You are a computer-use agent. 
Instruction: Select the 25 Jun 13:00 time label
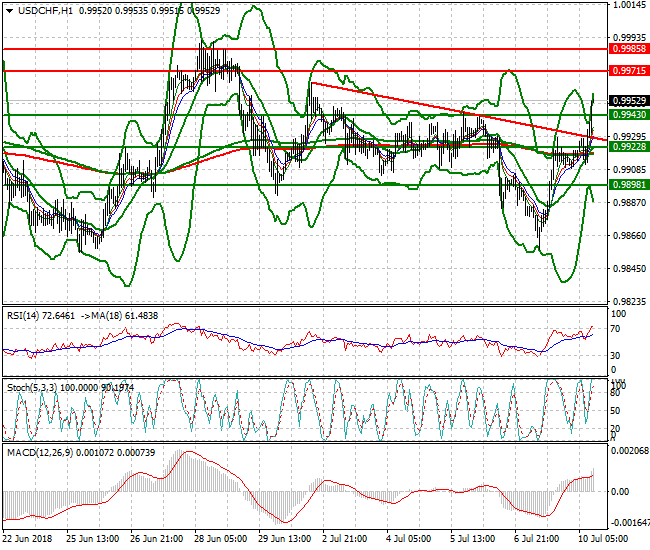[x=92, y=539]
